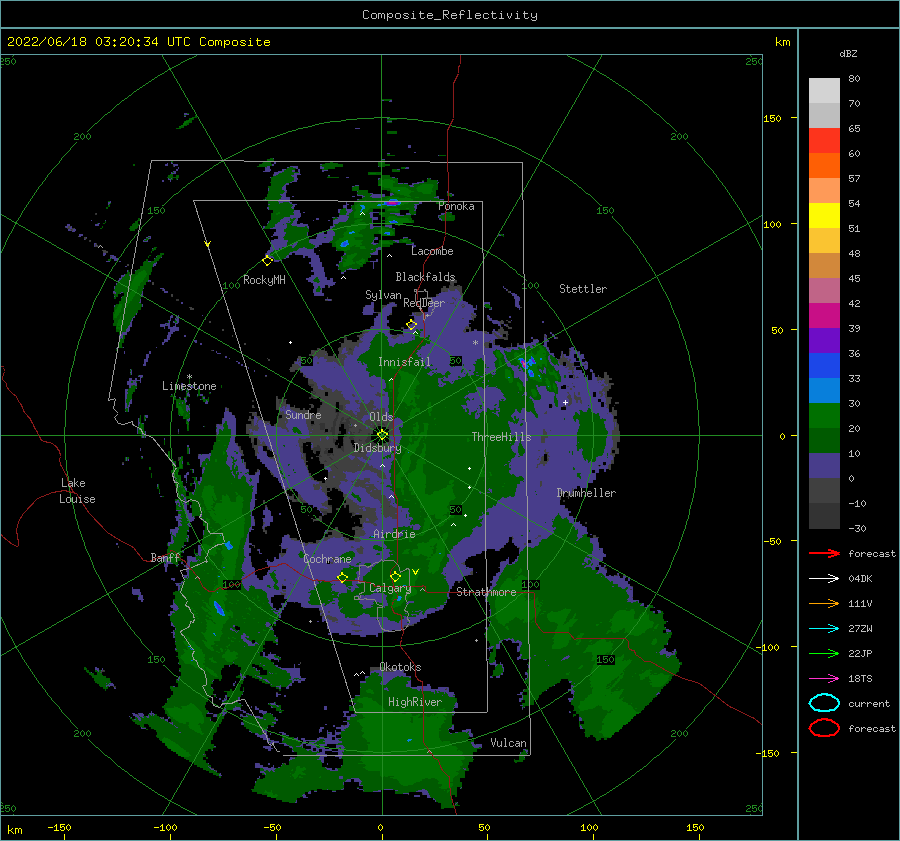
Task: Click yellow Y marker north of RockyMH
Action: (207, 244)
